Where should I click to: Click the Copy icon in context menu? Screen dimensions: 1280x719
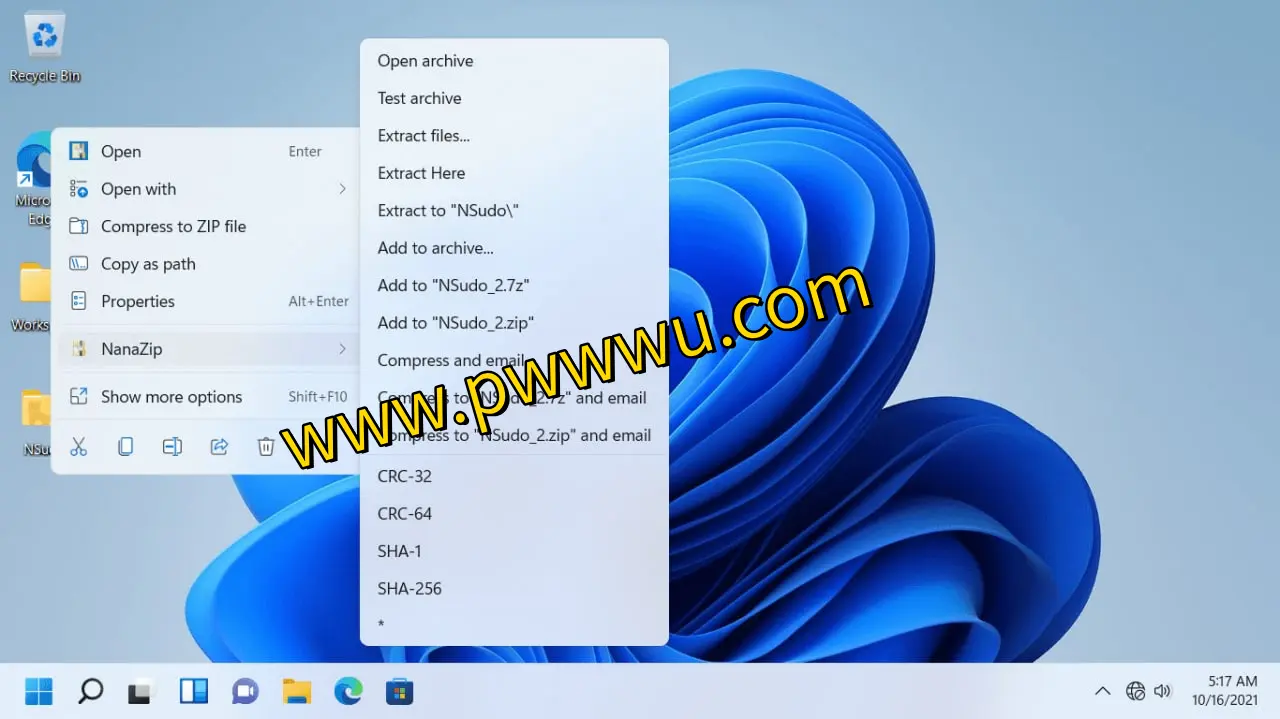(x=126, y=447)
